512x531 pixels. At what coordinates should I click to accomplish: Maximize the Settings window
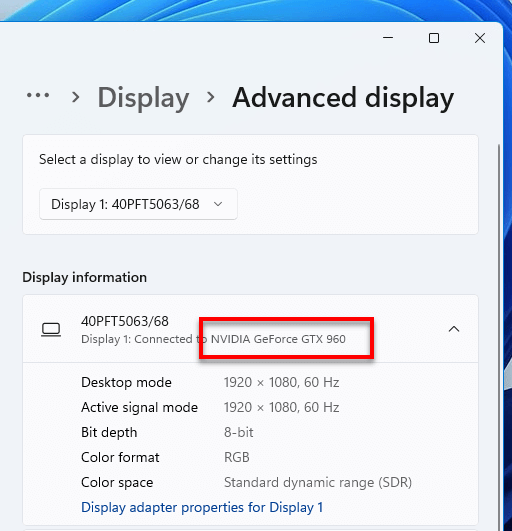pyautogui.click(x=434, y=38)
